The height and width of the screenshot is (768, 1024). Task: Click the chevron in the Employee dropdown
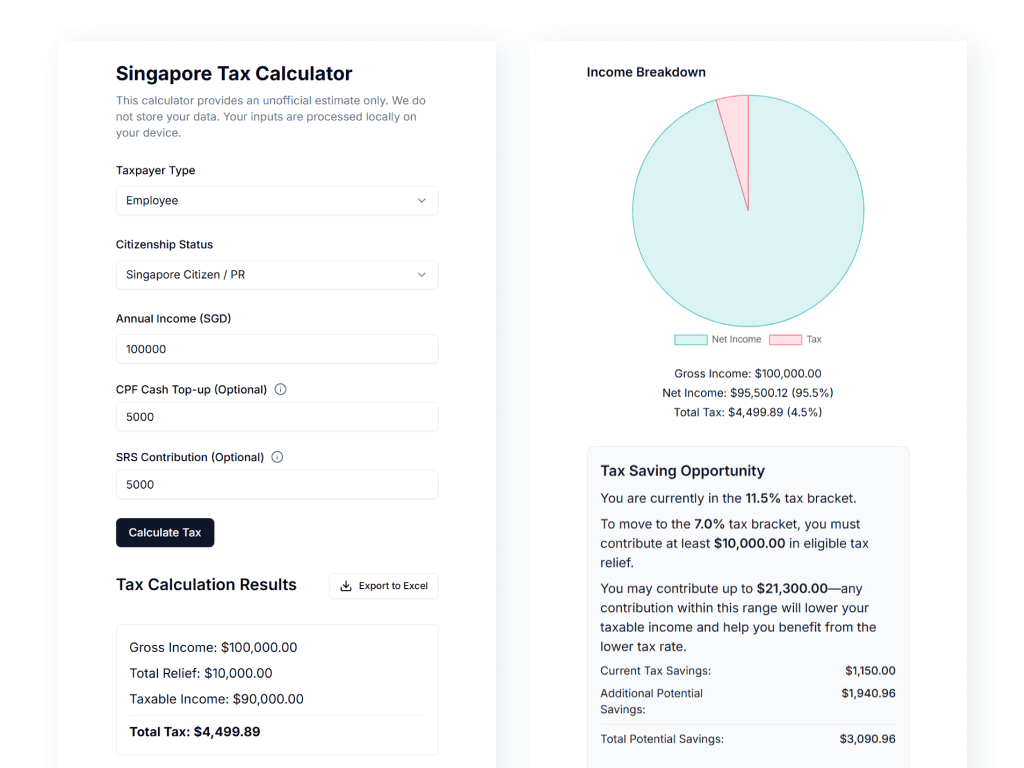[x=421, y=201]
